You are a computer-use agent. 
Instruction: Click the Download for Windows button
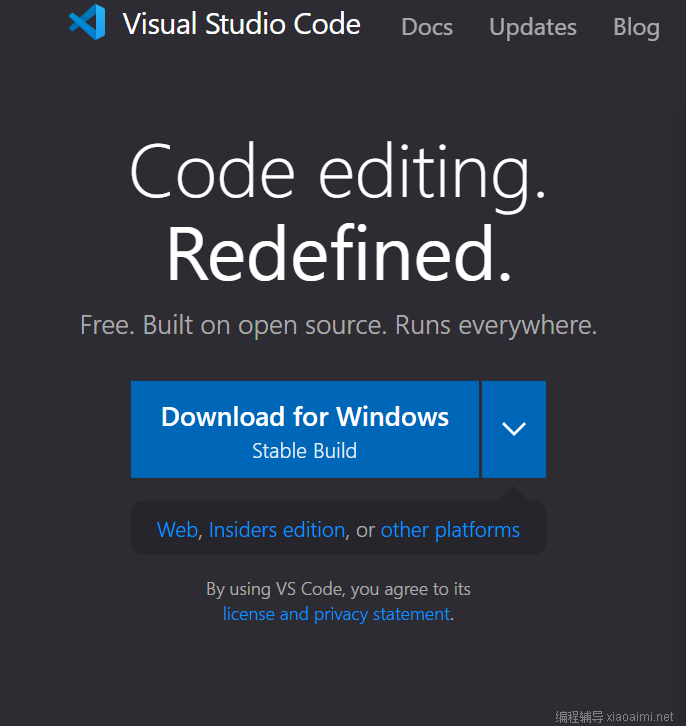point(305,429)
